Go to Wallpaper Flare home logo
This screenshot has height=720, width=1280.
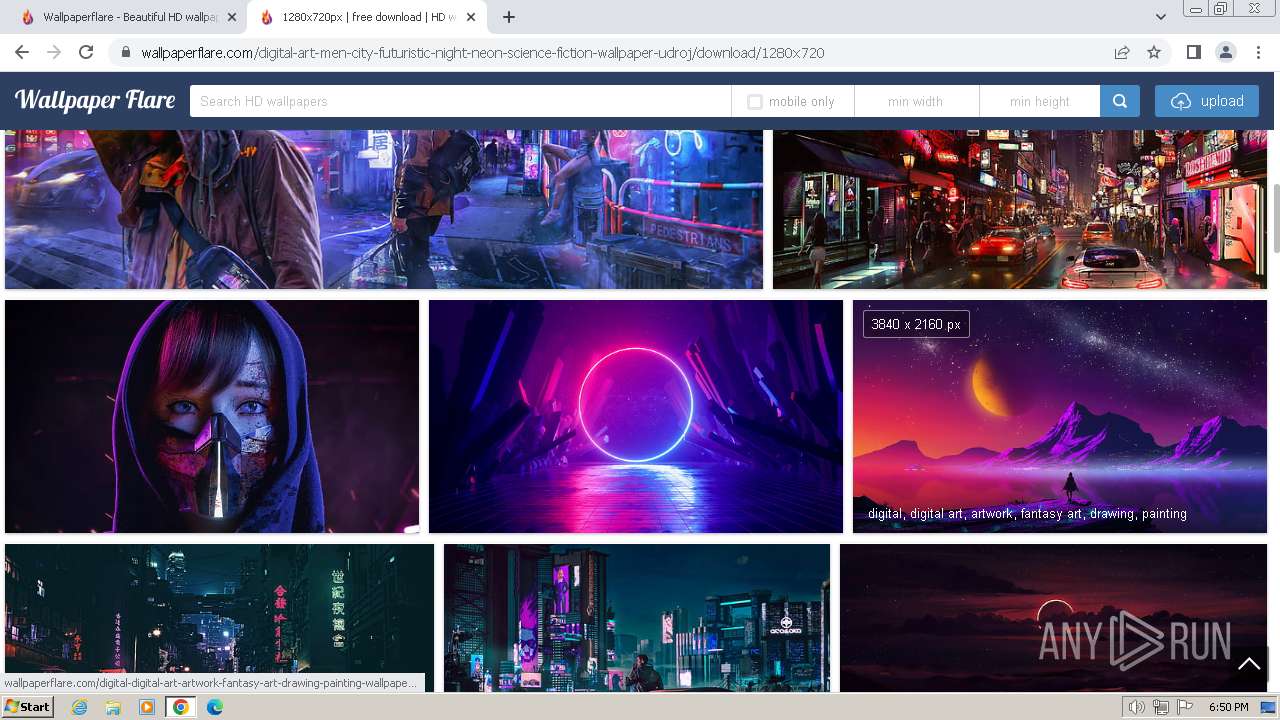(x=95, y=100)
